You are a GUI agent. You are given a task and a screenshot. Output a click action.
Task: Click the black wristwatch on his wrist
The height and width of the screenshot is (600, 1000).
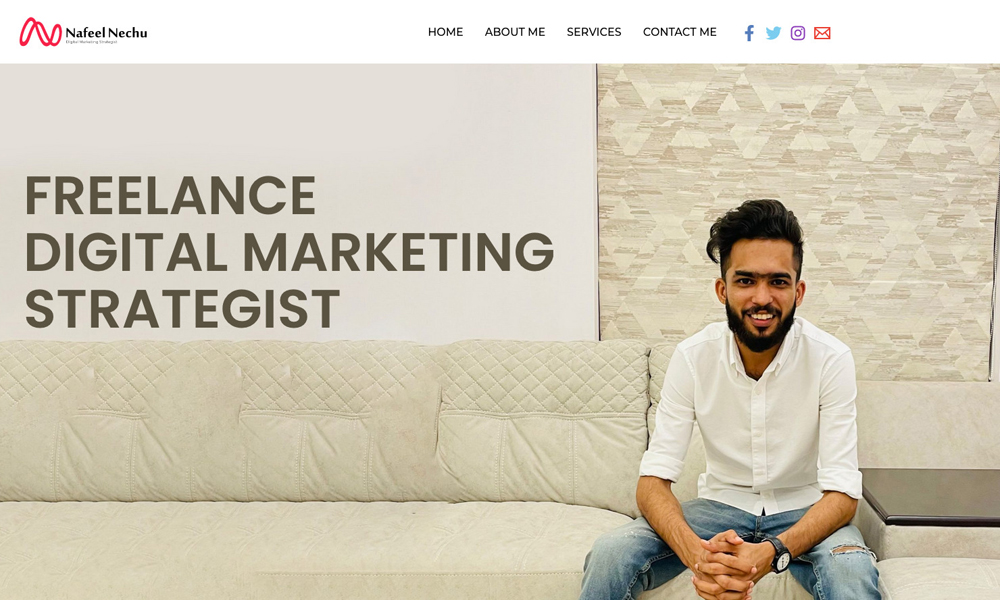coord(779,554)
